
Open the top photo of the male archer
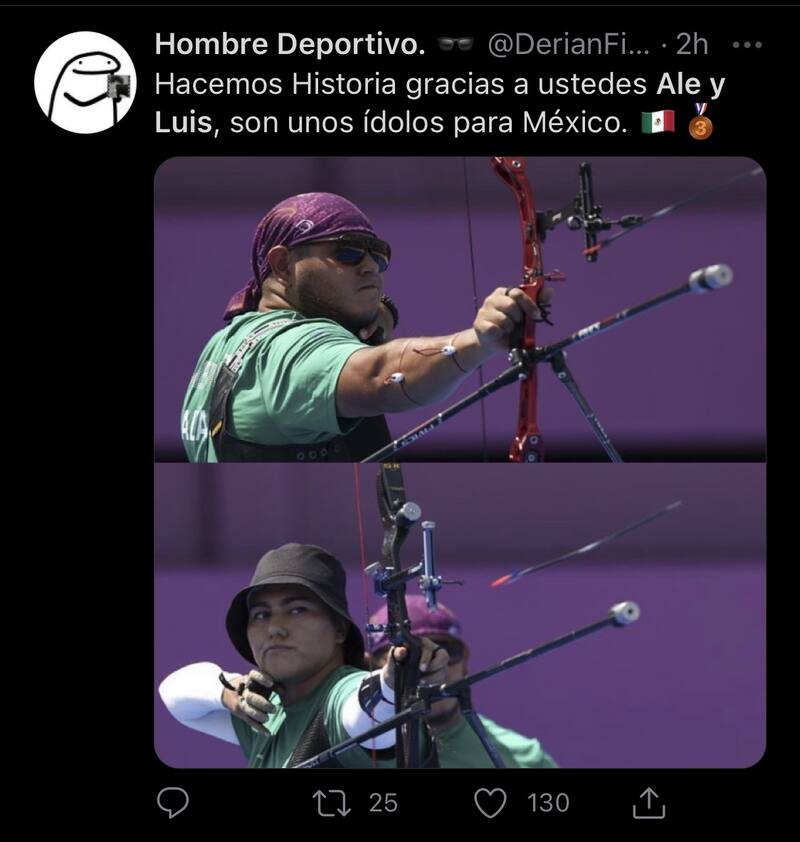click(x=459, y=308)
